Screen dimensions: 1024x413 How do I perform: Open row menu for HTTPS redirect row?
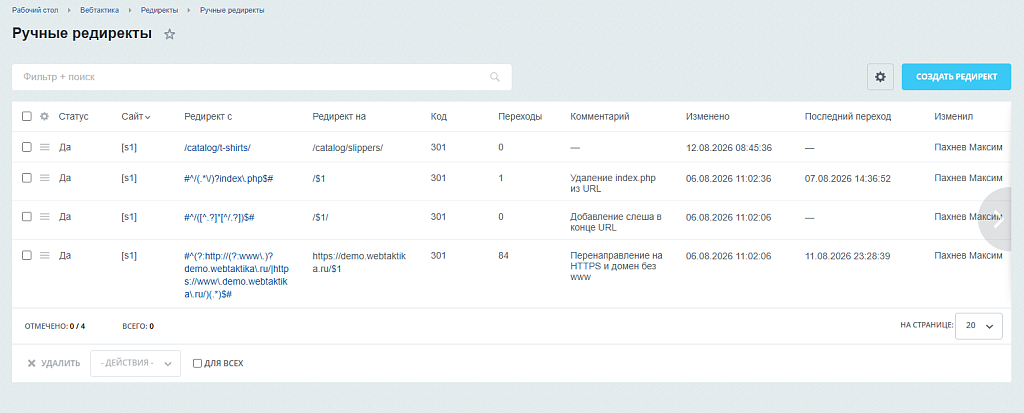point(44,256)
